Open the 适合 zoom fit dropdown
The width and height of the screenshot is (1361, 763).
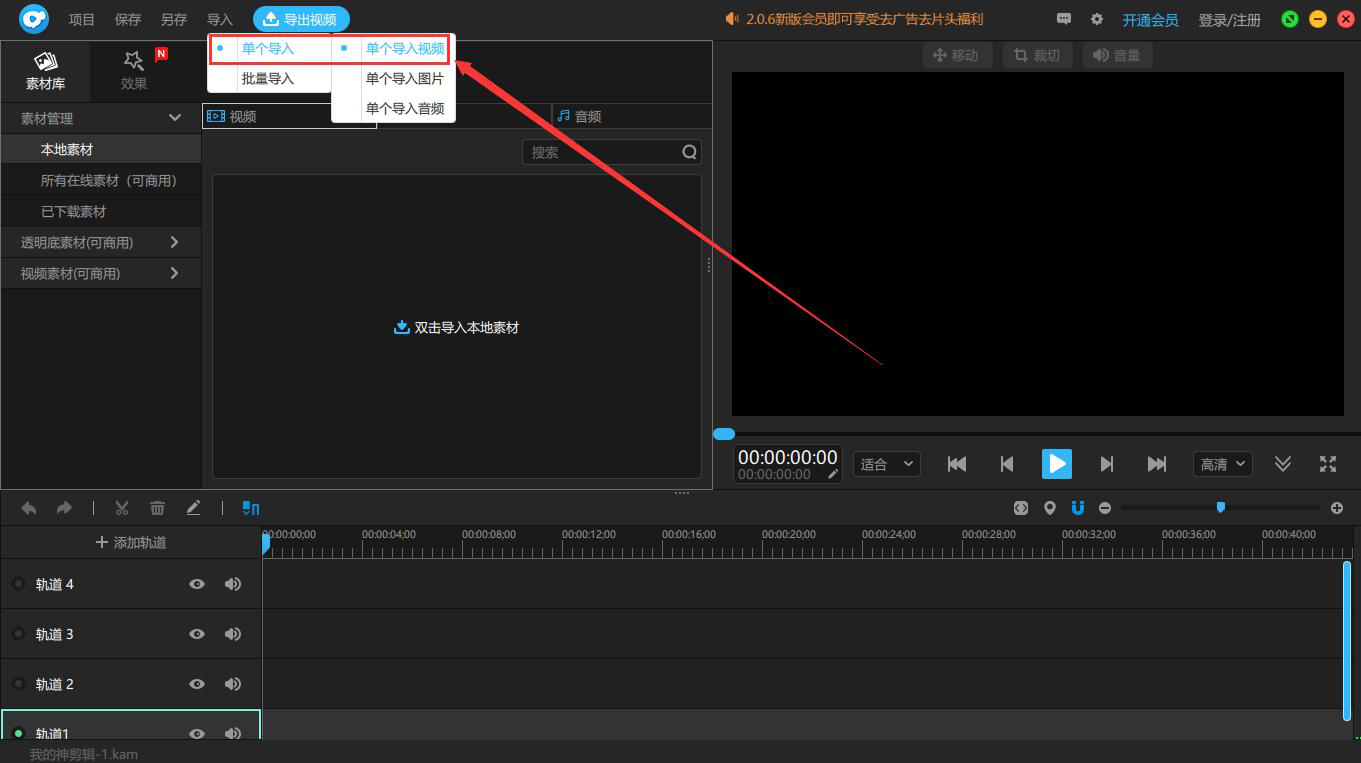pos(886,464)
